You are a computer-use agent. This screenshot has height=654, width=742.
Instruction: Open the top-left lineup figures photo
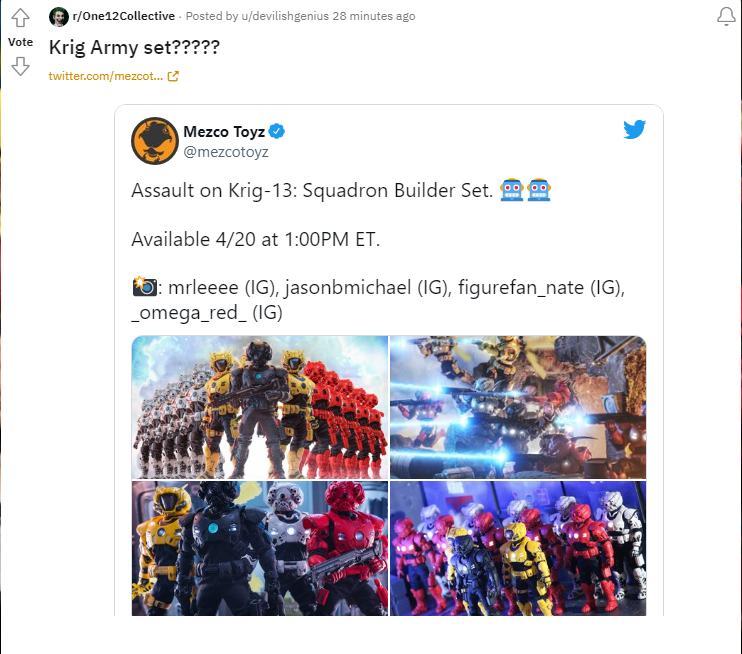[x=260, y=407]
